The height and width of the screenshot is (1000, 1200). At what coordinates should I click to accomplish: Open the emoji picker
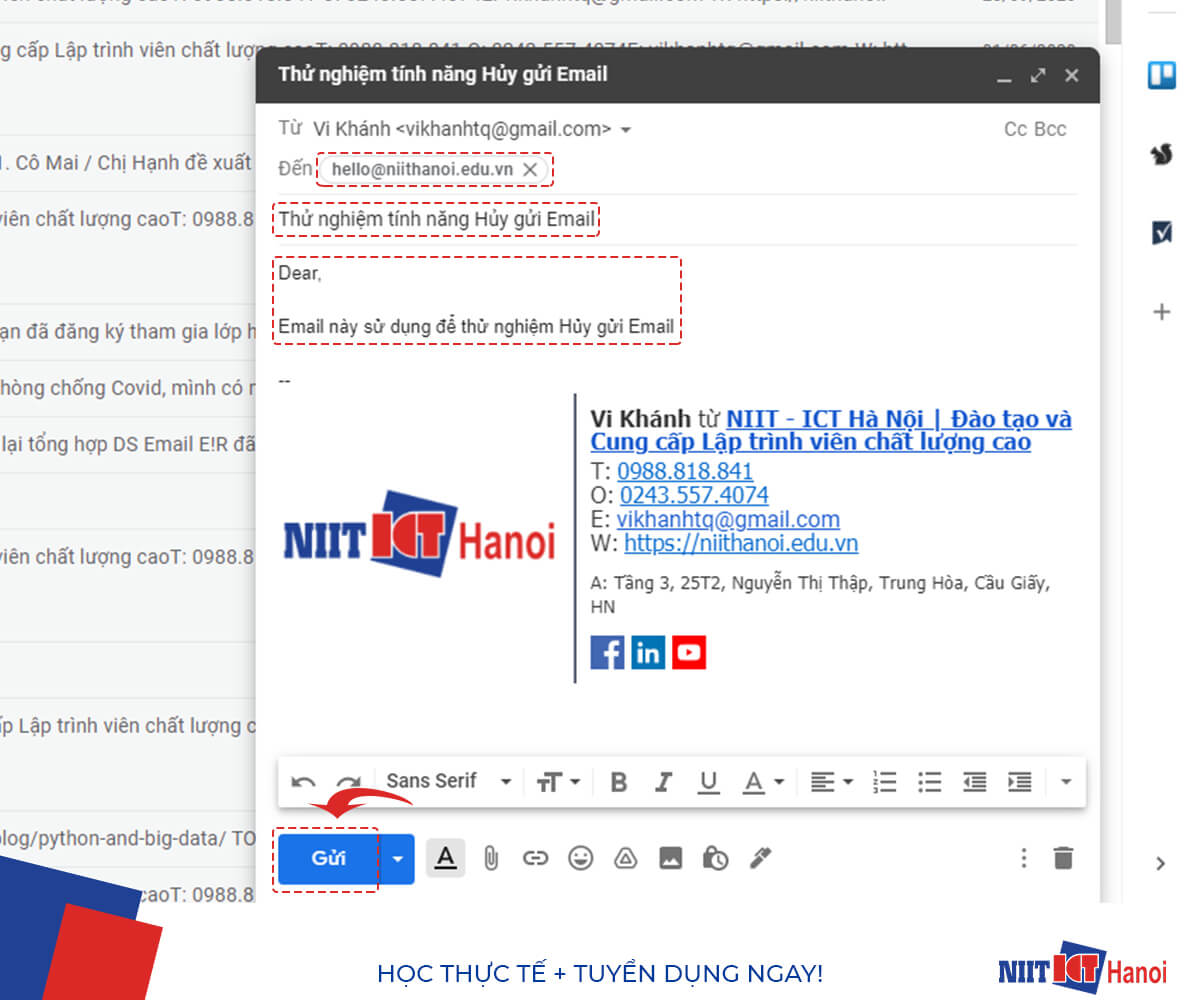(581, 858)
